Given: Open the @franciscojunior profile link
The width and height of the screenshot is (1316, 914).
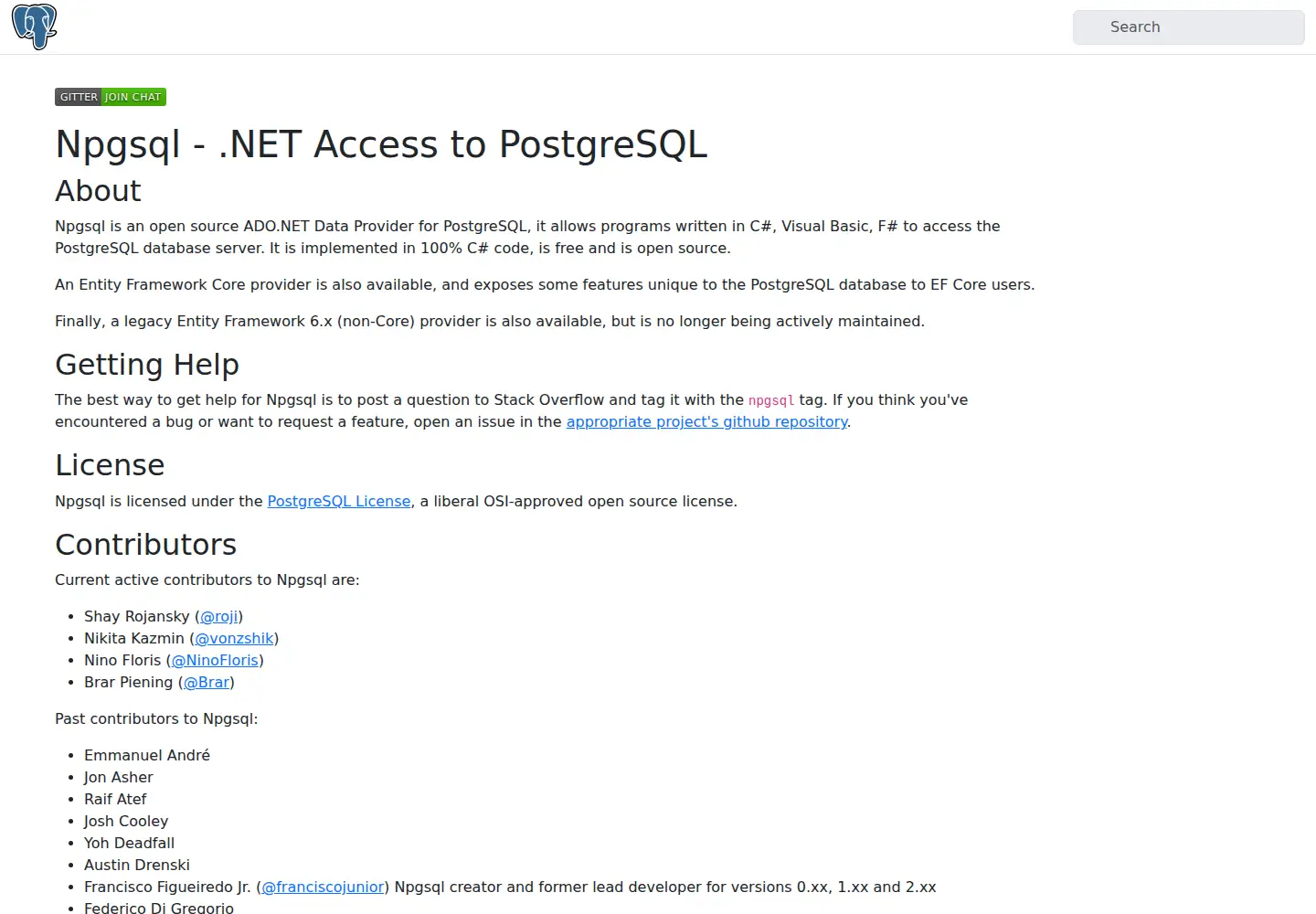Looking at the screenshot, I should [x=323, y=887].
